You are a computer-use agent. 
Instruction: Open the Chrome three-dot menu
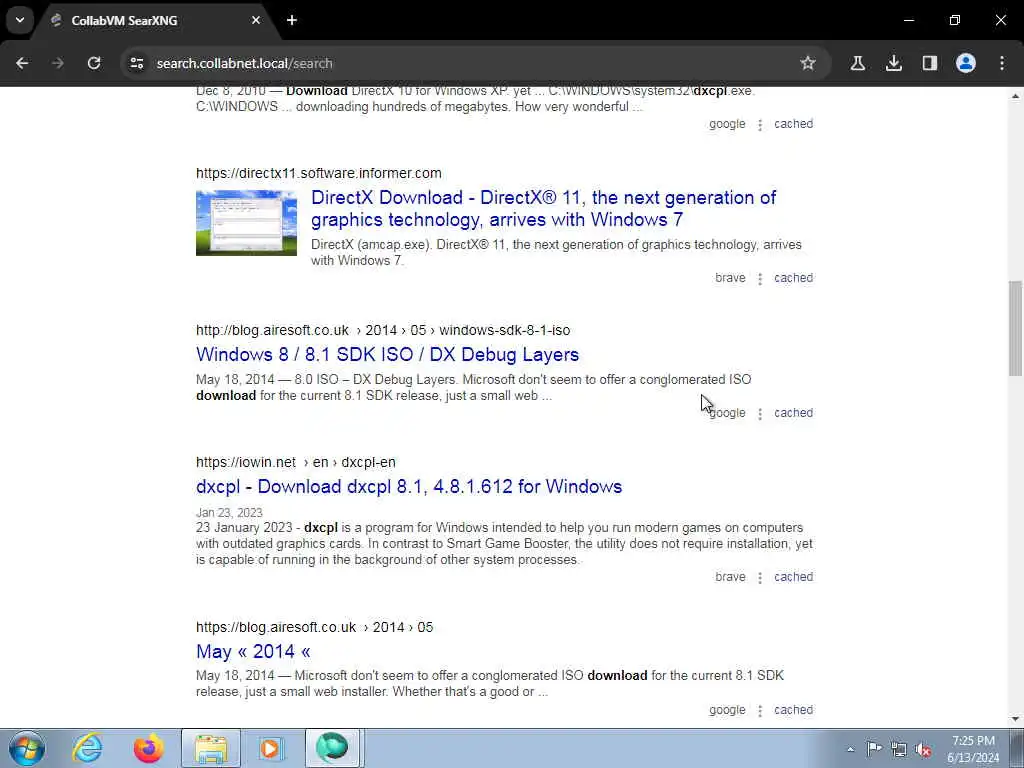click(1002, 63)
